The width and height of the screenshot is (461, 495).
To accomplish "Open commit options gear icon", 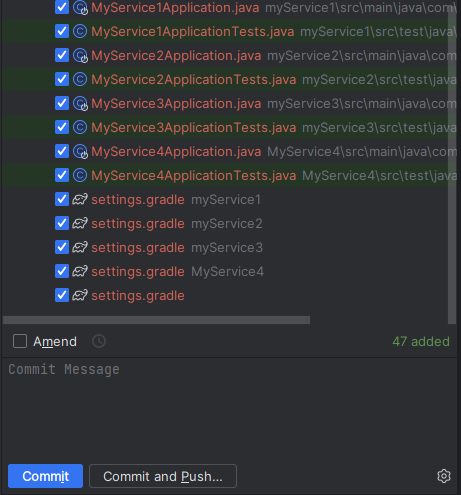I will (x=444, y=476).
